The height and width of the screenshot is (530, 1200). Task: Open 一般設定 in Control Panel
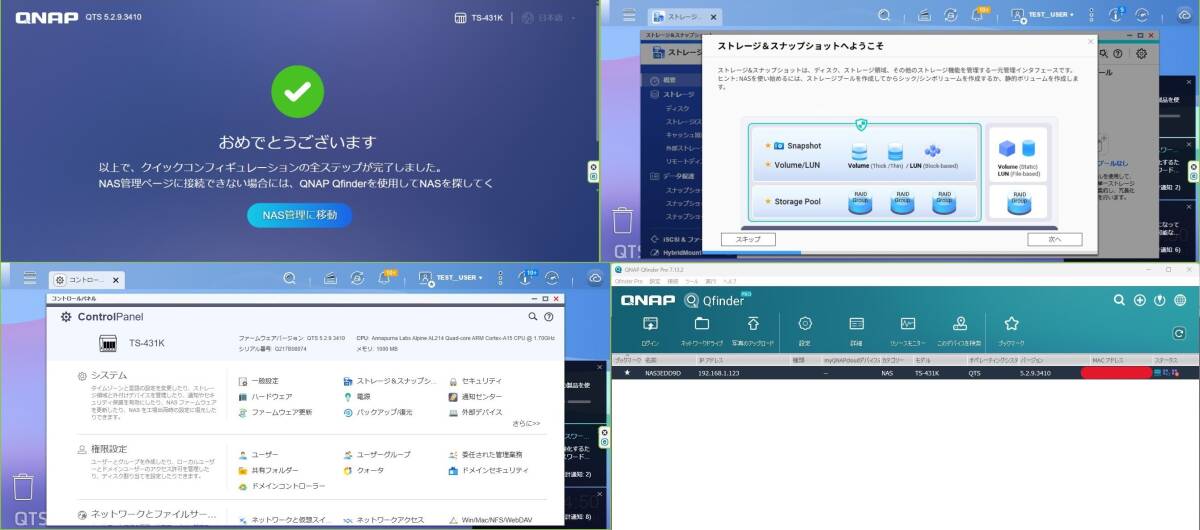[x=259, y=381]
